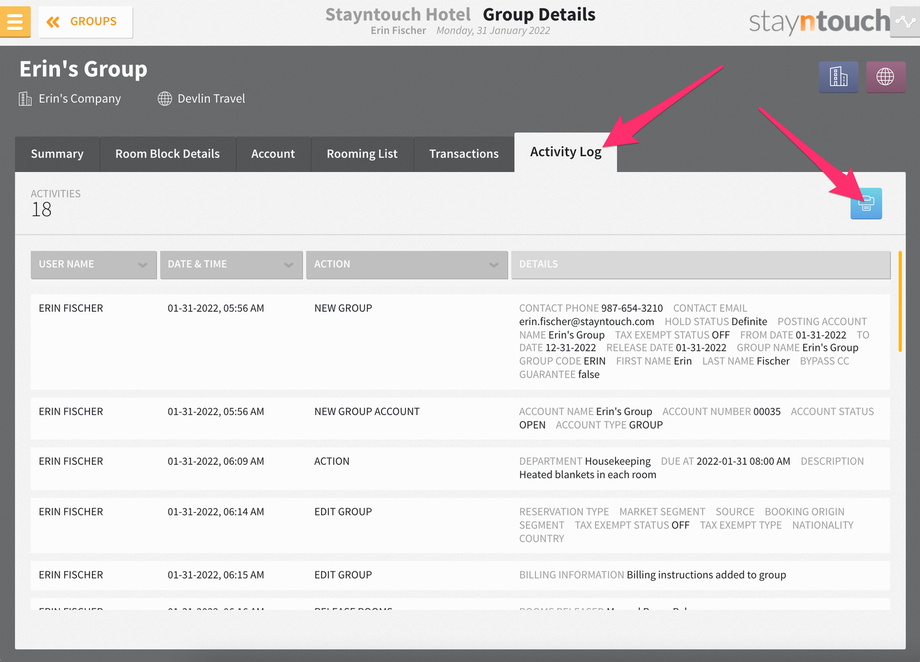
Task: Switch to the Summary tab
Action: pos(57,154)
